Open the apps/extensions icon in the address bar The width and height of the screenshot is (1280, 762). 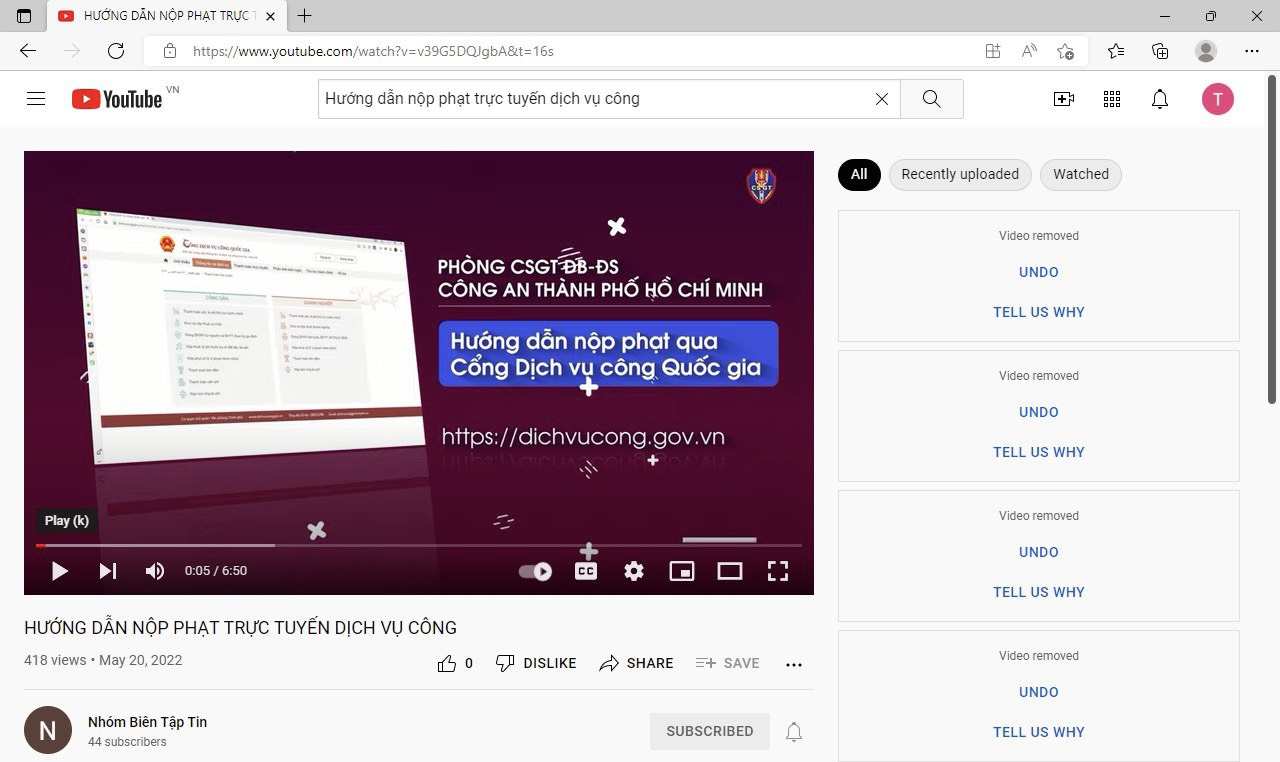coord(993,51)
